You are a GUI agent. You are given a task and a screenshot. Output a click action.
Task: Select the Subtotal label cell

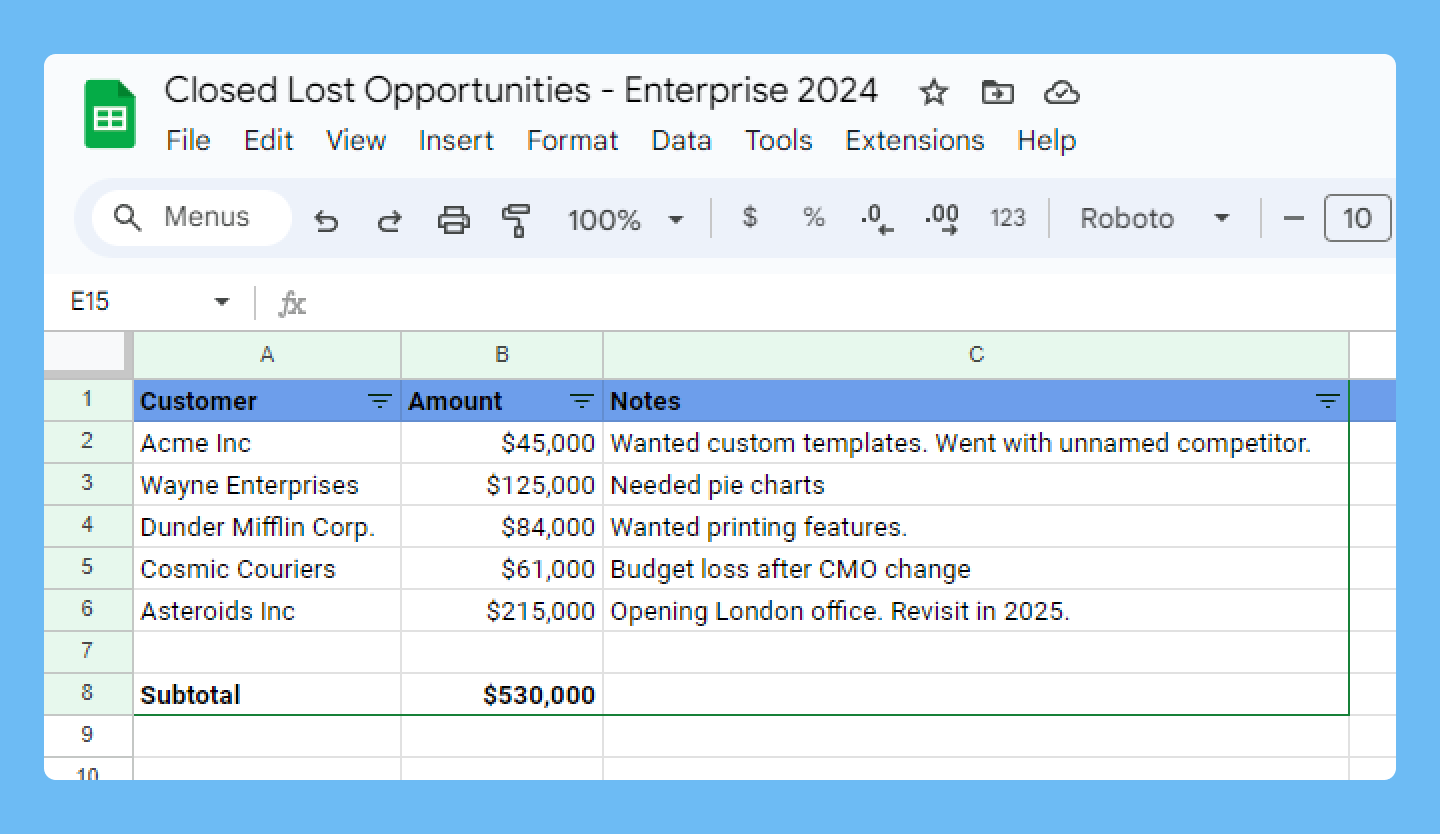coord(267,695)
